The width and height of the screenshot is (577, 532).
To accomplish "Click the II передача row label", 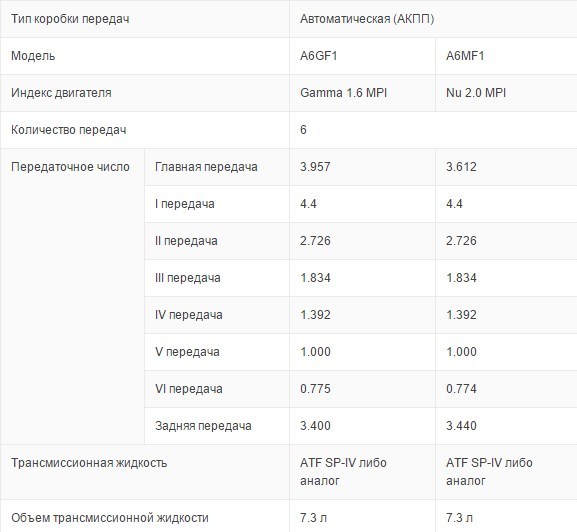I will (186, 241).
